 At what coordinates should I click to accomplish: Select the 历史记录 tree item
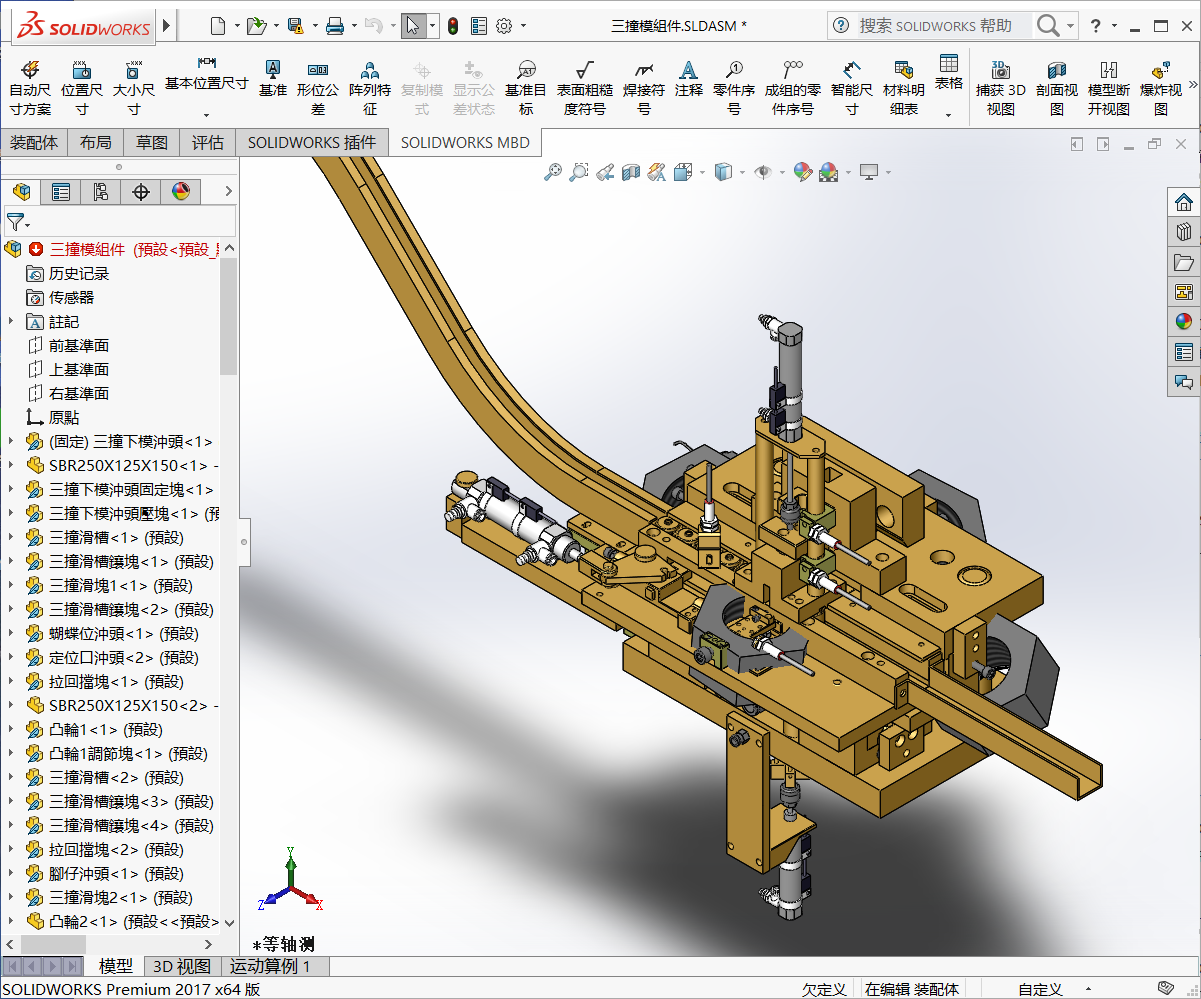79,273
